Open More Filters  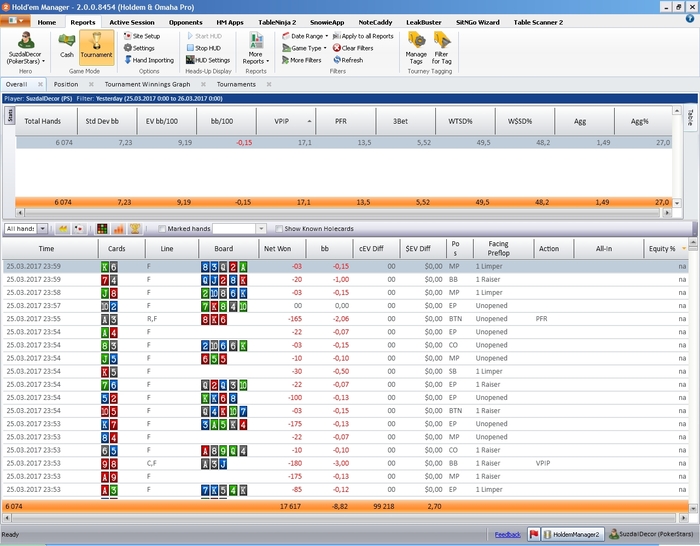(x=302, y=60)
